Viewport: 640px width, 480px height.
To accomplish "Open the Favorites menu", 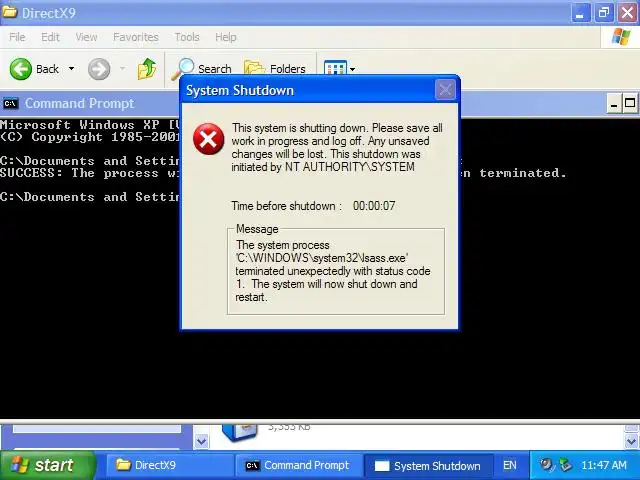I will coord(136,37).
